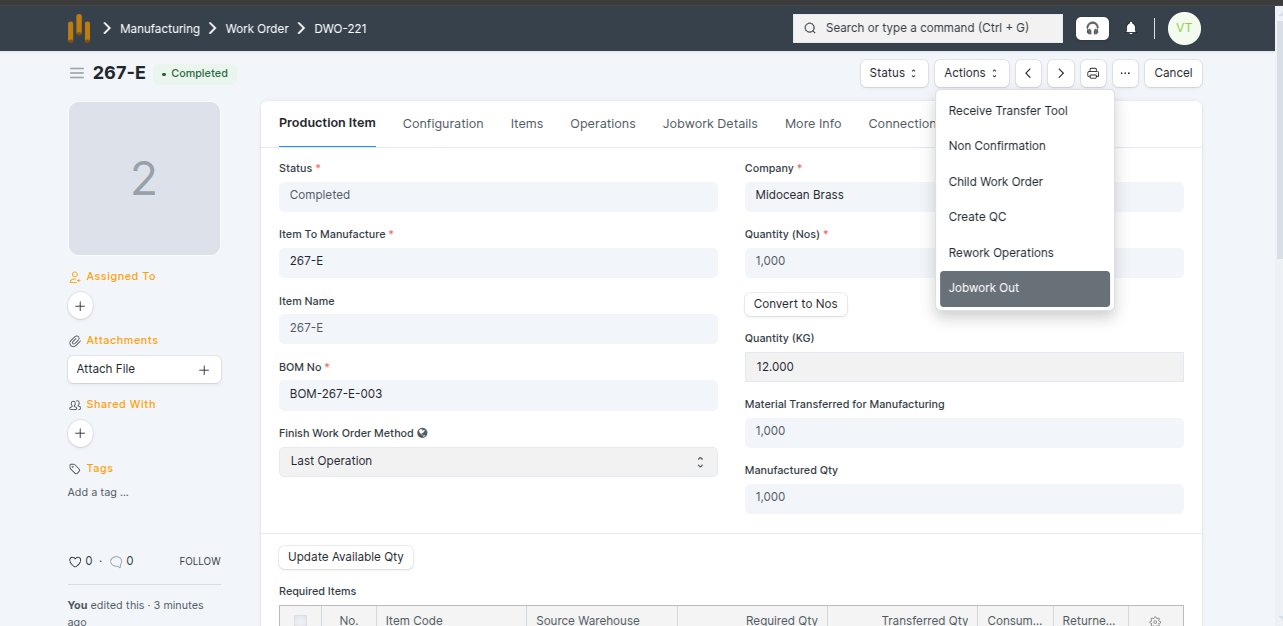Open the notifications bell
The width and height of the screenshot is (1283, 626).
[1131, 28]
